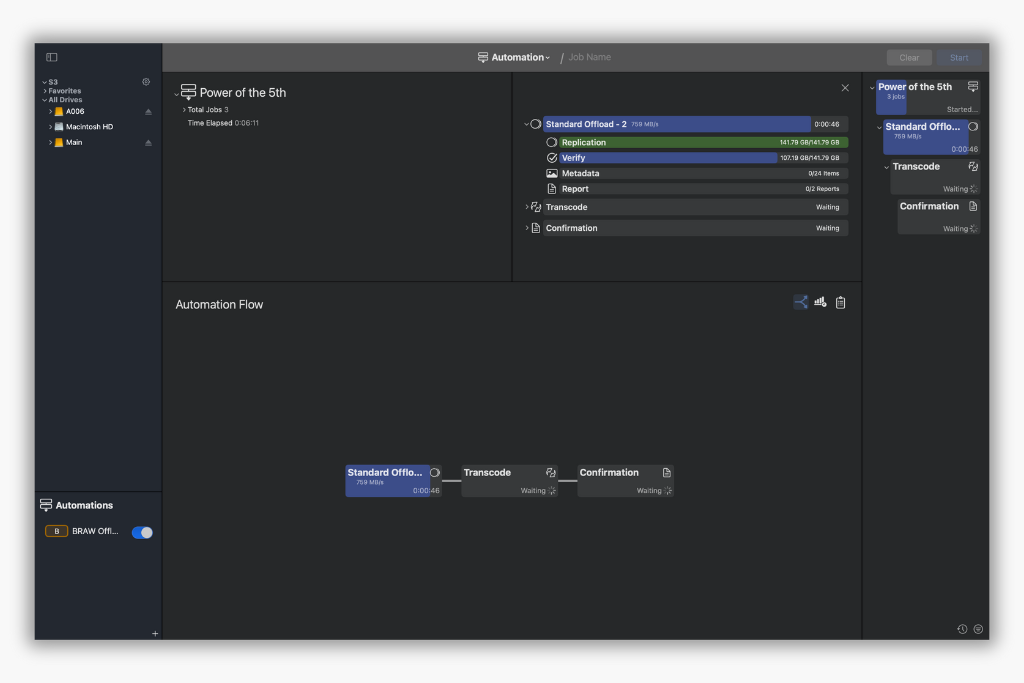This screenshot has height=683, width=1024.
Task: Click the Power of the 5th automation icon
Action: coord(188,91)
